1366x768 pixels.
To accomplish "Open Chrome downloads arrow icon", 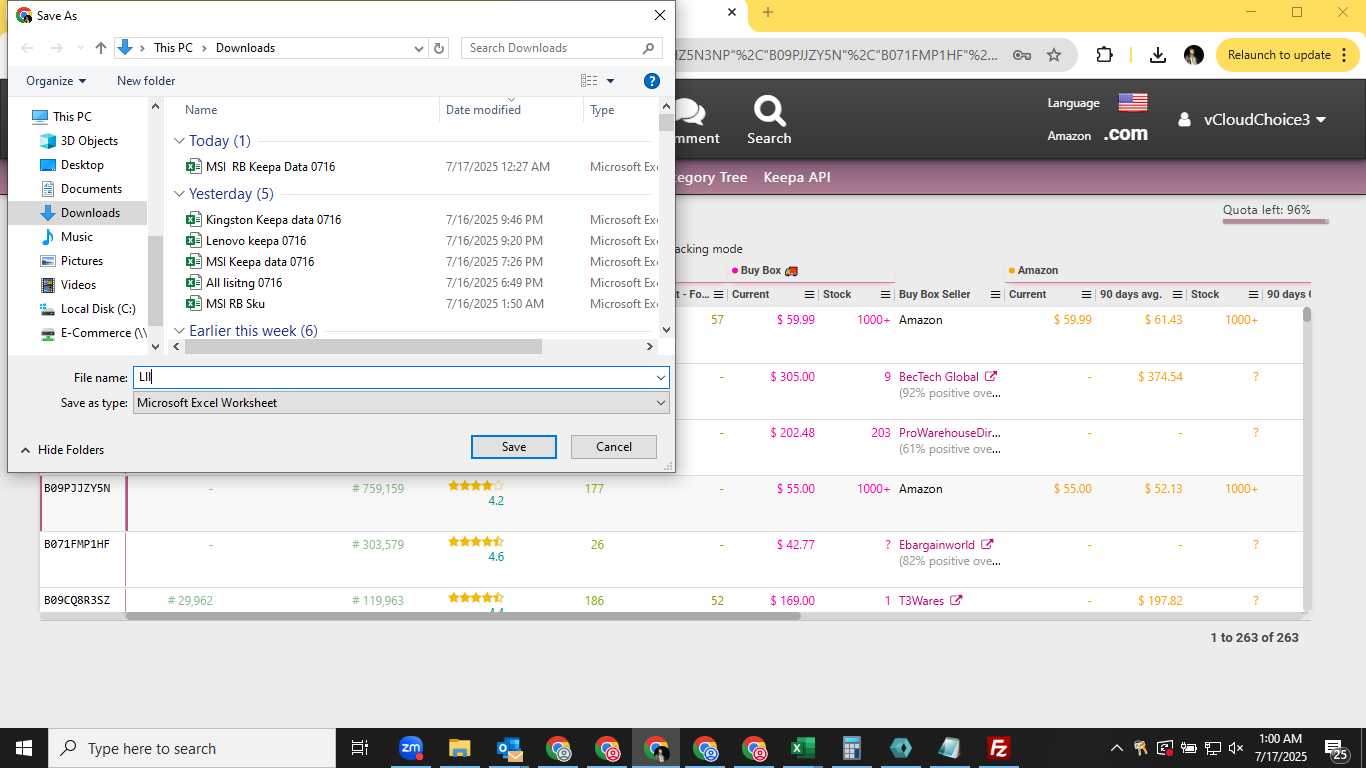I will click(1158, 55).
